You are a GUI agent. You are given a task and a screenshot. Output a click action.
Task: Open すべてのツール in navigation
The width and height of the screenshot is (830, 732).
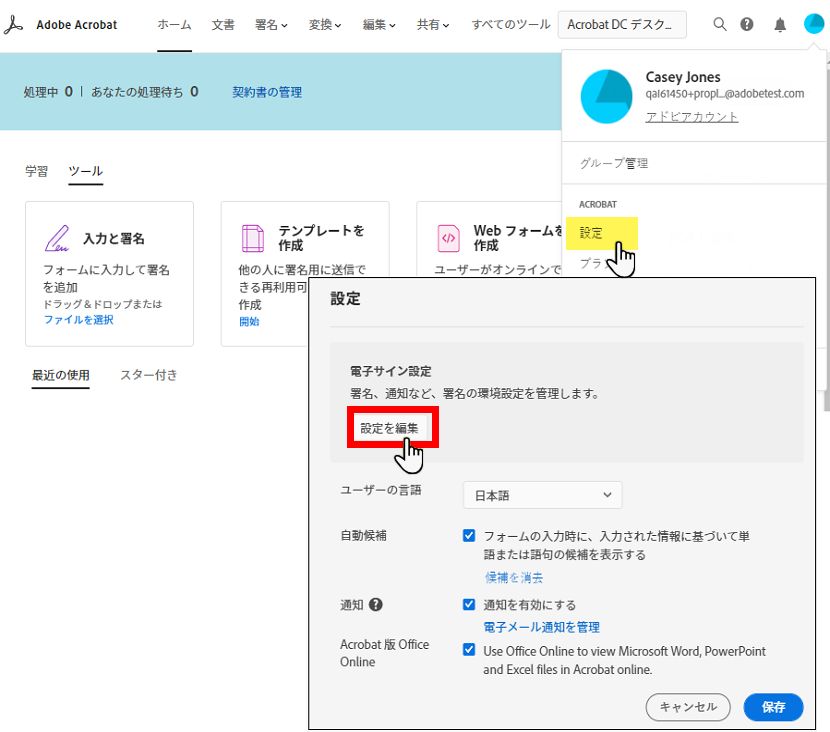(x=511, y=25)
